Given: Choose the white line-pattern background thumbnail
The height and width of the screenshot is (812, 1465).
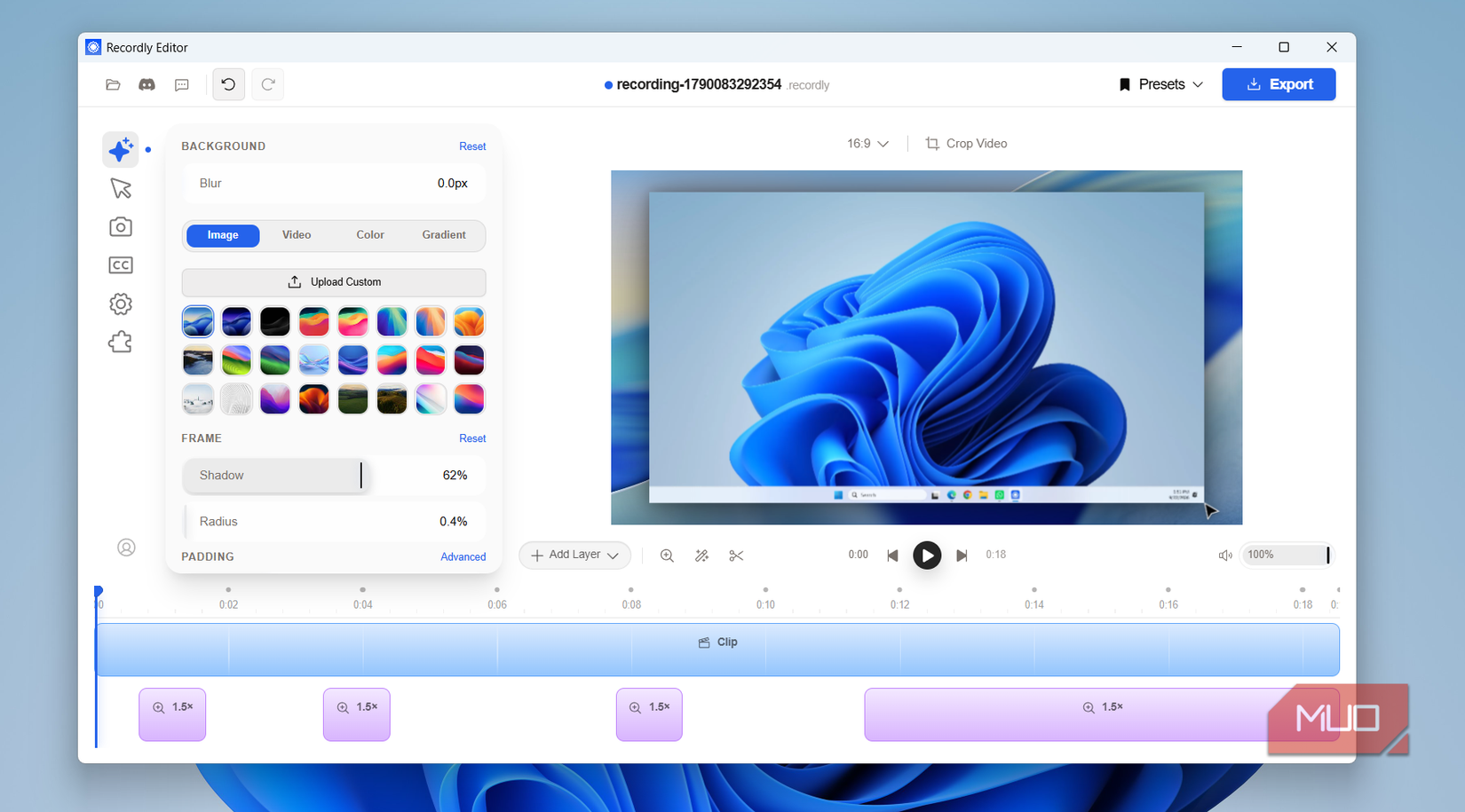Looking at the screenshot, I should click(236, 399).
